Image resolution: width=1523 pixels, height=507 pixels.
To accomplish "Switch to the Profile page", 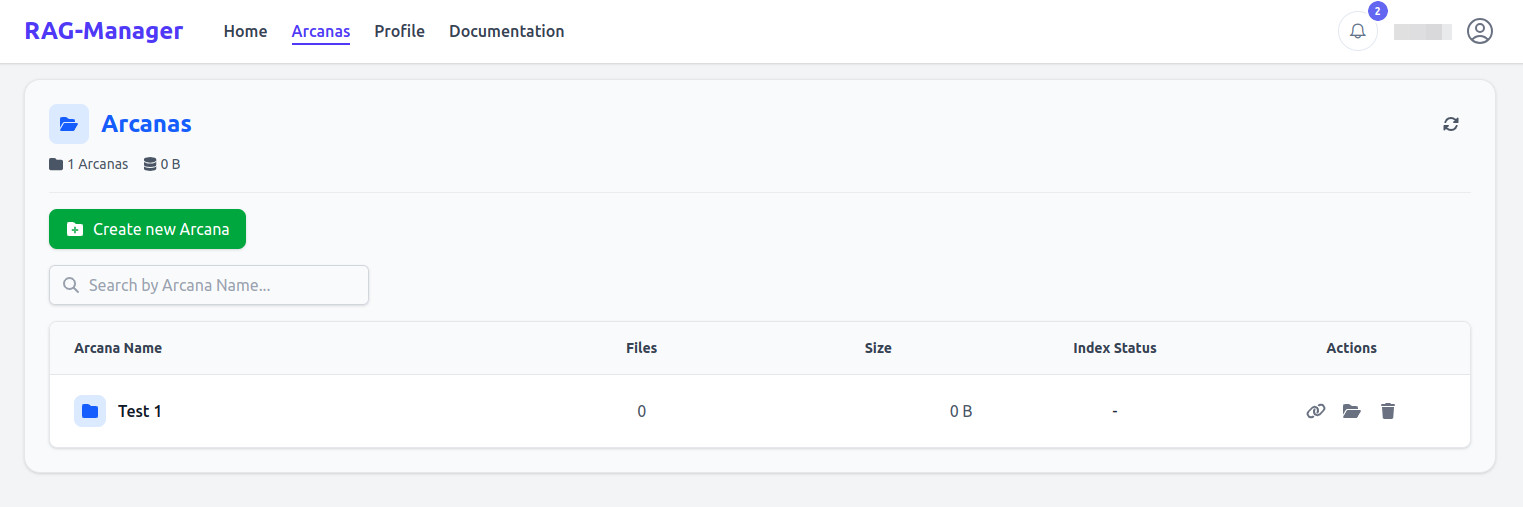I will pos(399,31).
